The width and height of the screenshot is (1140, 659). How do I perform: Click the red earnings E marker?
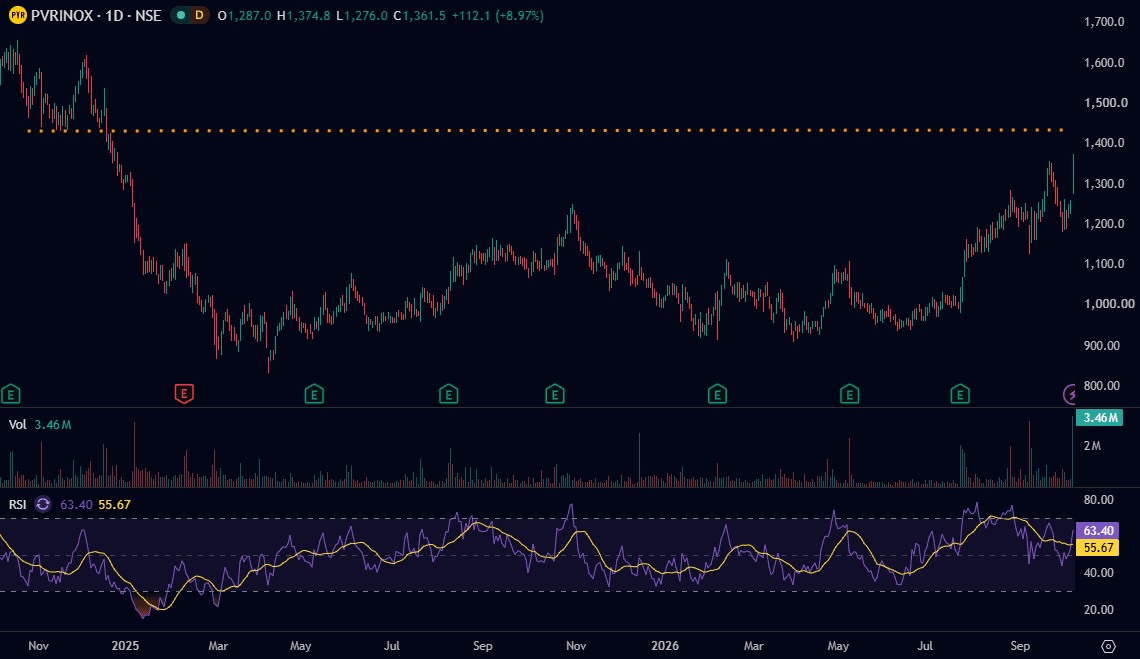184,394
